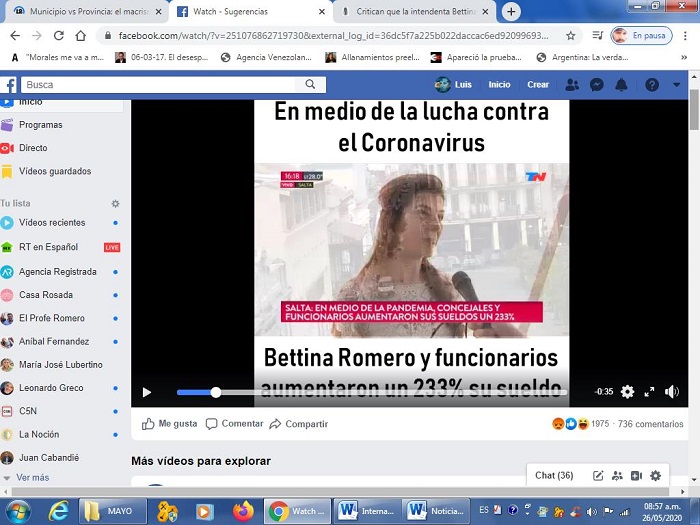Open Agencia Registrada in the list

[x=58, y=271]
